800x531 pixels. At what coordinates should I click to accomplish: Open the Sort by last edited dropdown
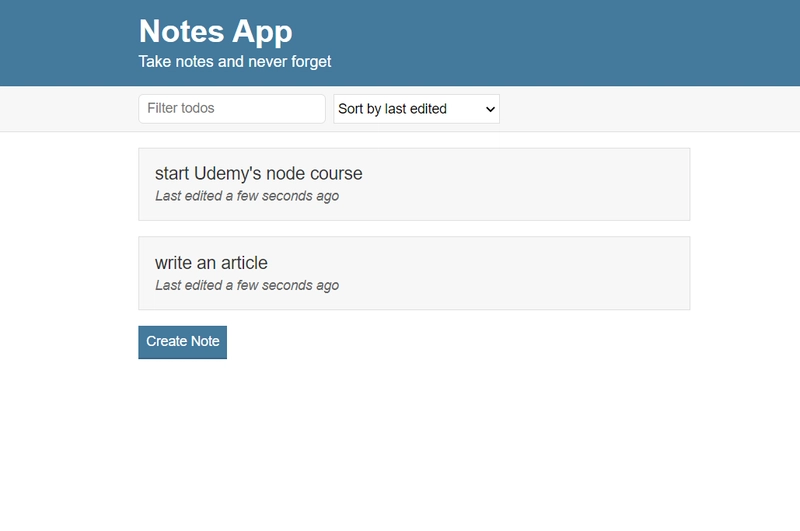[416, 109]
